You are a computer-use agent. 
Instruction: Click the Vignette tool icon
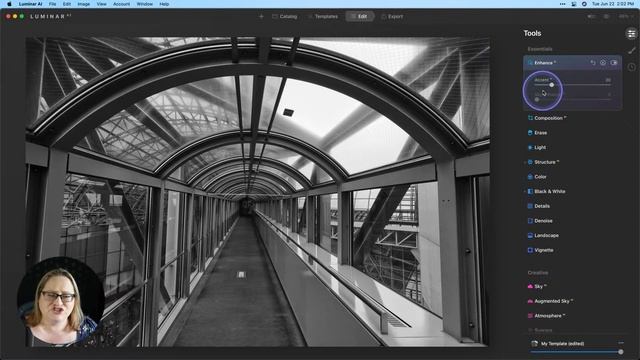[530, 250]
